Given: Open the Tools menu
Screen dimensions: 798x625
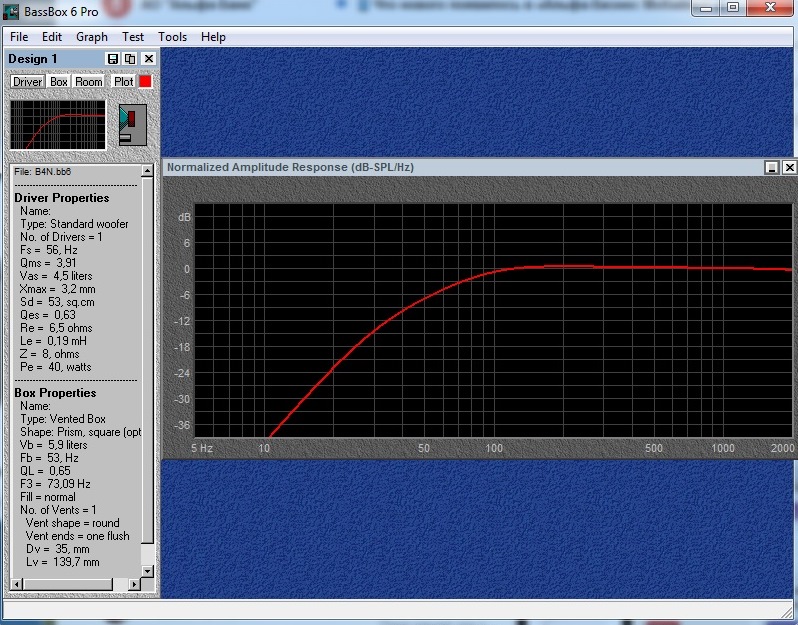Looking at the screenshot, I should point(172,37).
